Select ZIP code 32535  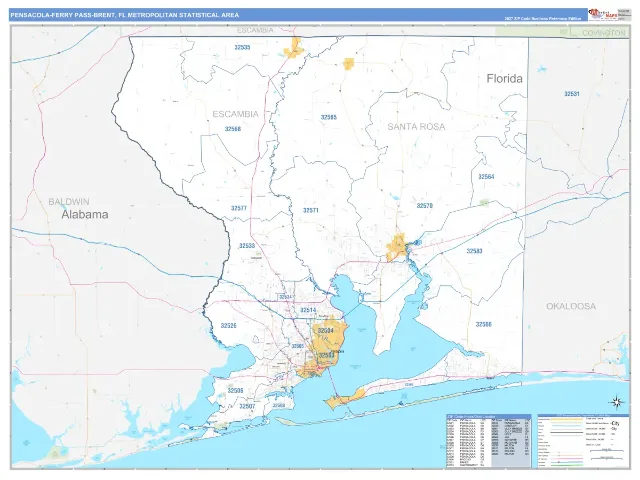pos(242,47)
